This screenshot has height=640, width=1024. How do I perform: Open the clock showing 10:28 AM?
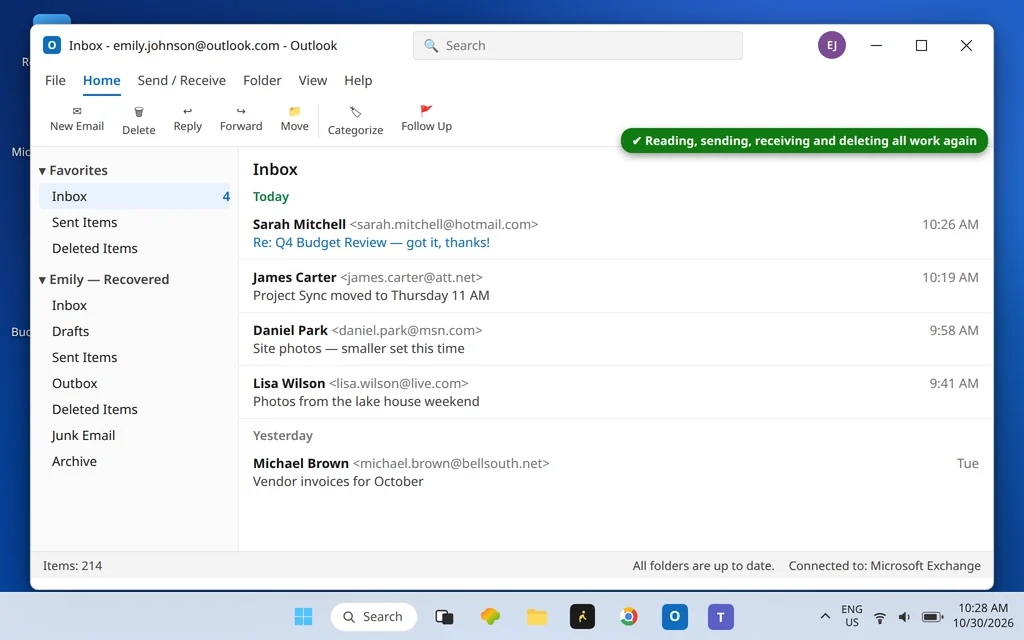(x=983, y=616)
